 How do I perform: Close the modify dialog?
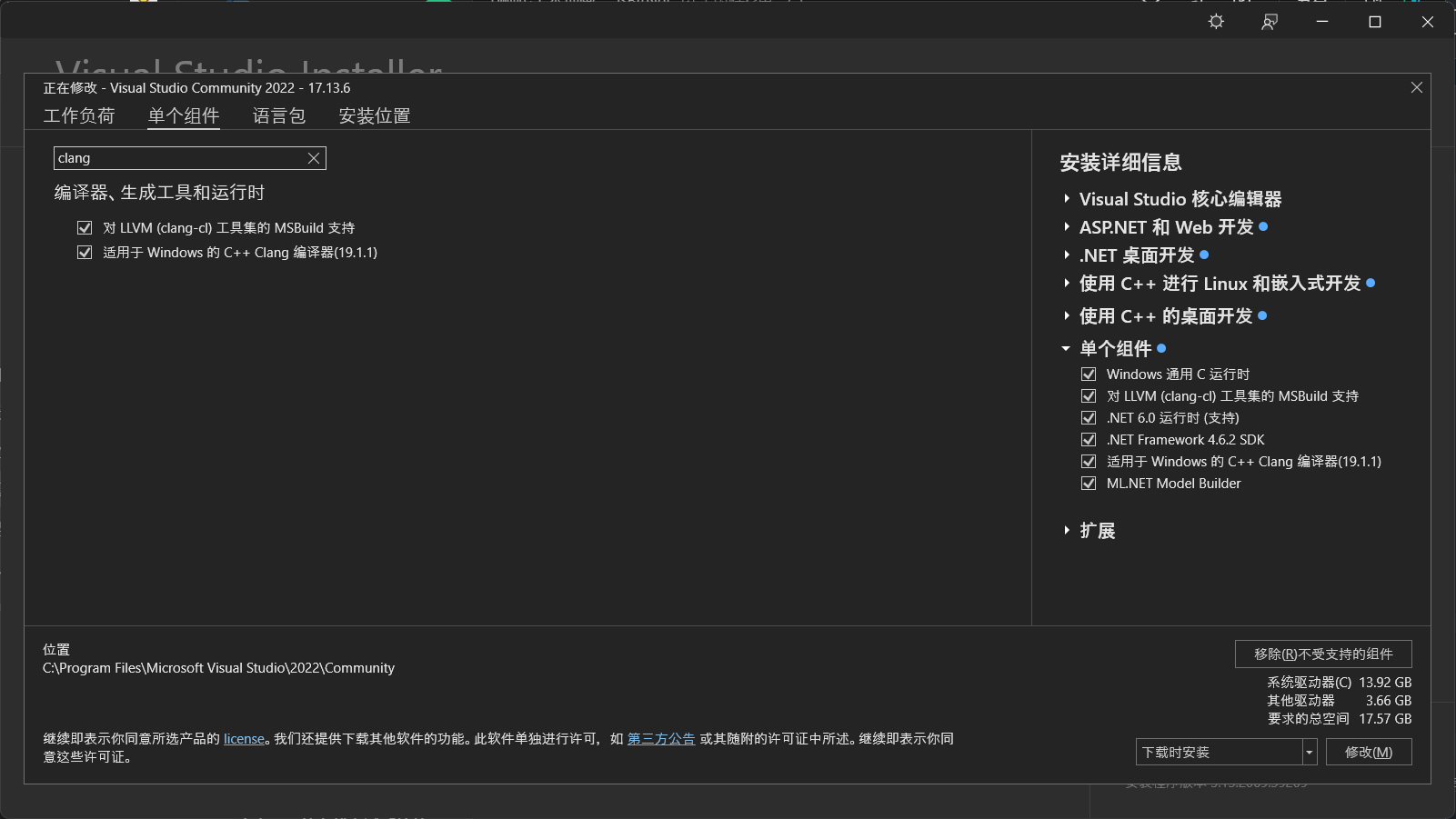coord(1417,87)
